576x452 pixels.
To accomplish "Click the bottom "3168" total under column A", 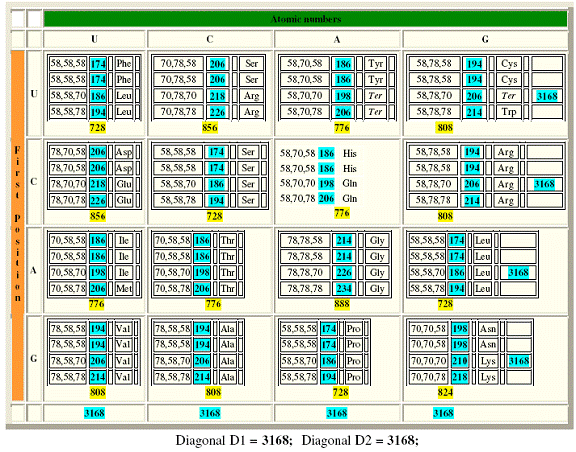I will (337, 413).
